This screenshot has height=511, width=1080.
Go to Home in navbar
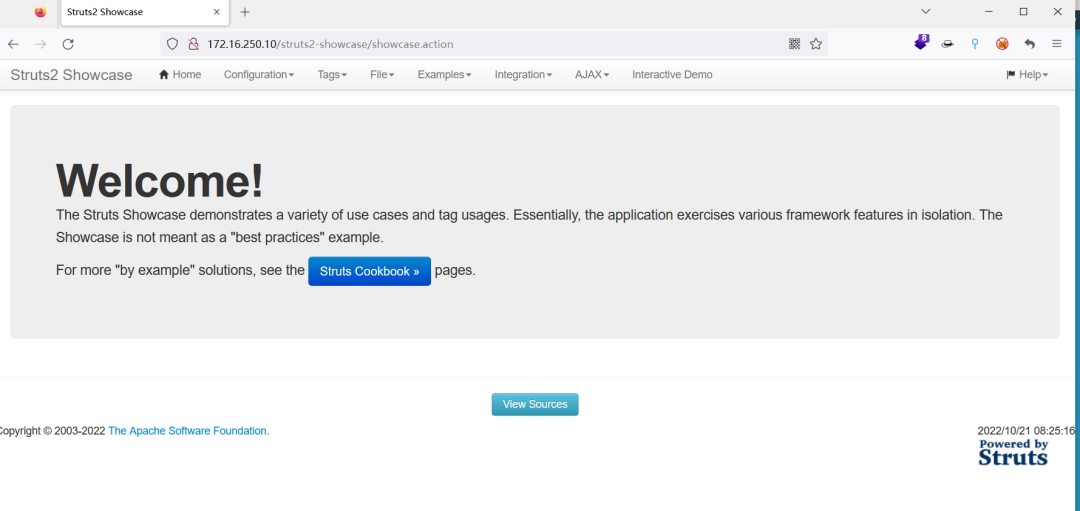click(x=180, y=74)
